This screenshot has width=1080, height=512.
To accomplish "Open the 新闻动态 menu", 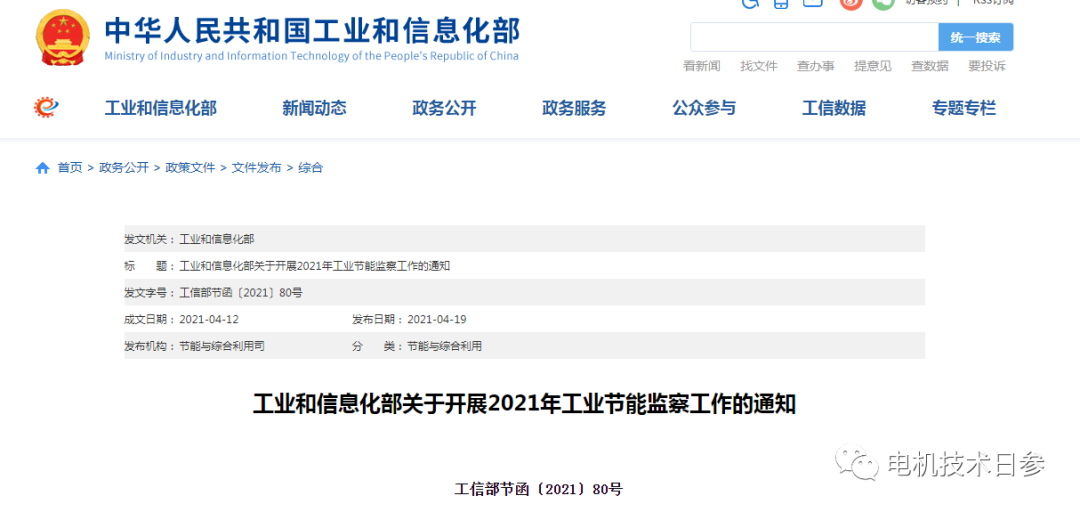I will point(314,108).
